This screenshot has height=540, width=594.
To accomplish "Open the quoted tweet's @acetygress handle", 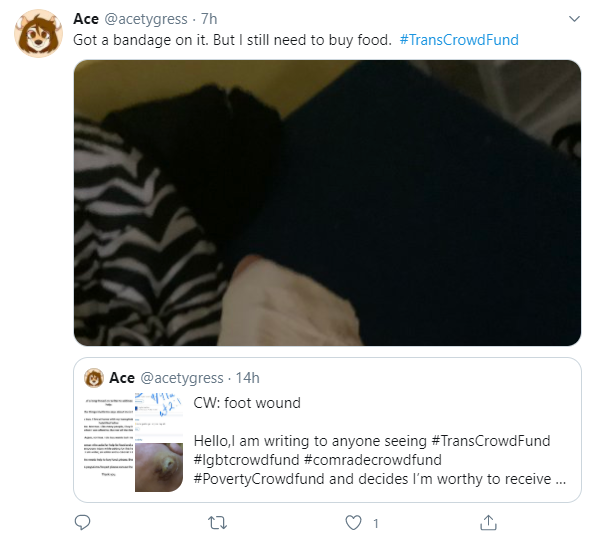I will point(182,378).
